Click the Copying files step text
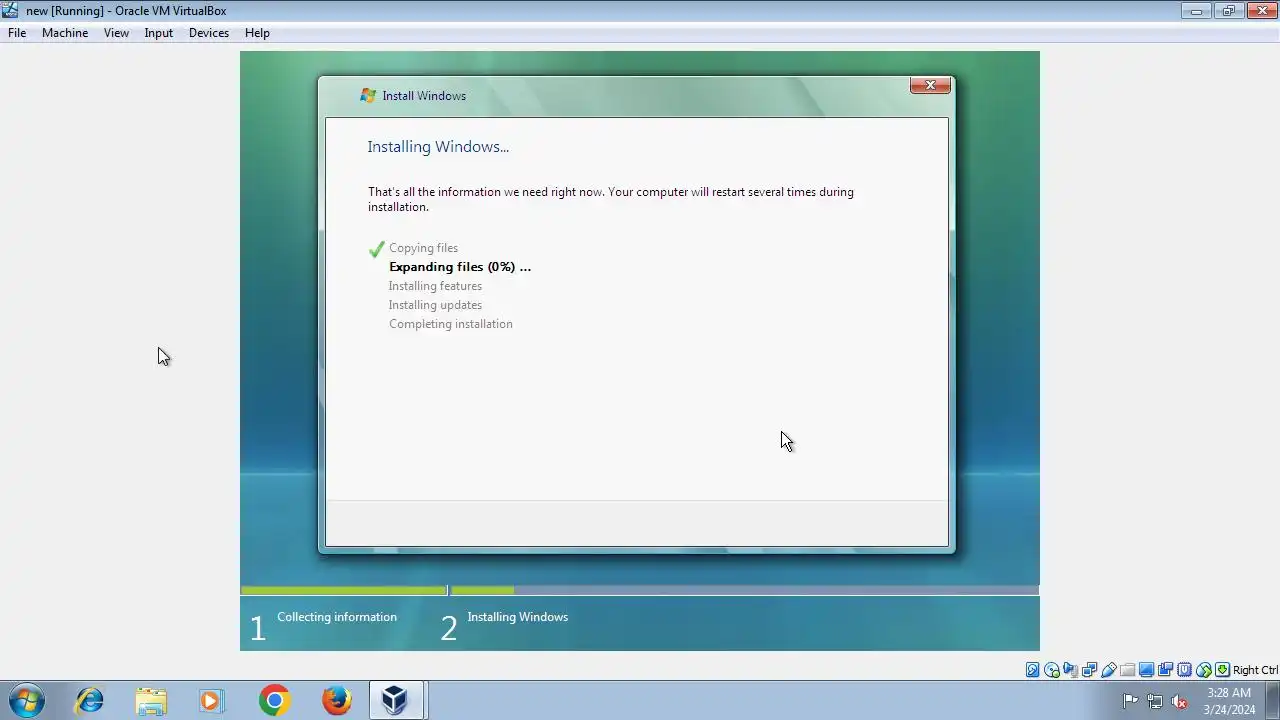Image resolution: width=1280 pixels, height=720 pixels. [423, 248]
